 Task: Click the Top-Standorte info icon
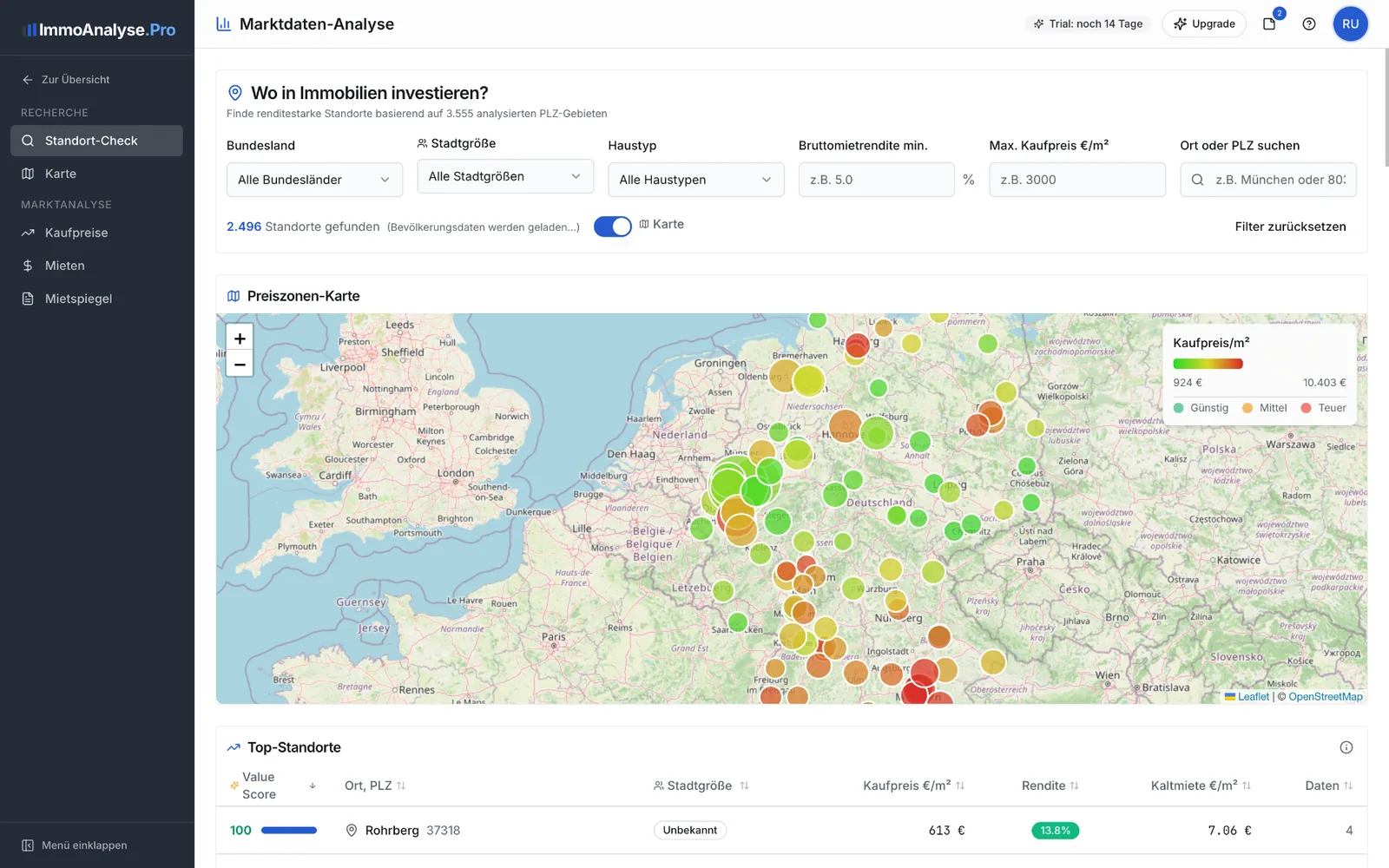click(1346, 747)
